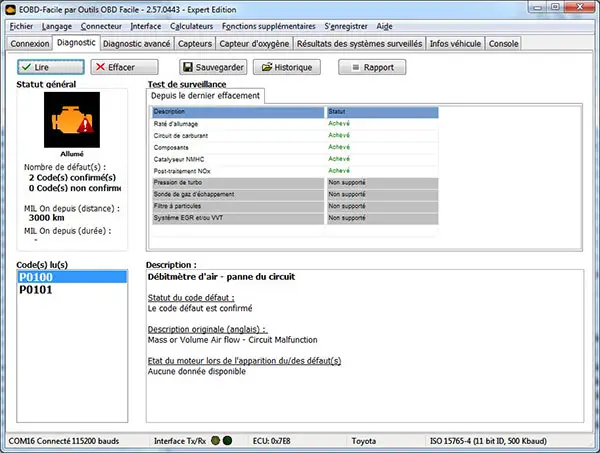This screenshot has height=453, width=600.
Task: Click the Raté d'allumage monitor row
Action: coord(238,123)
